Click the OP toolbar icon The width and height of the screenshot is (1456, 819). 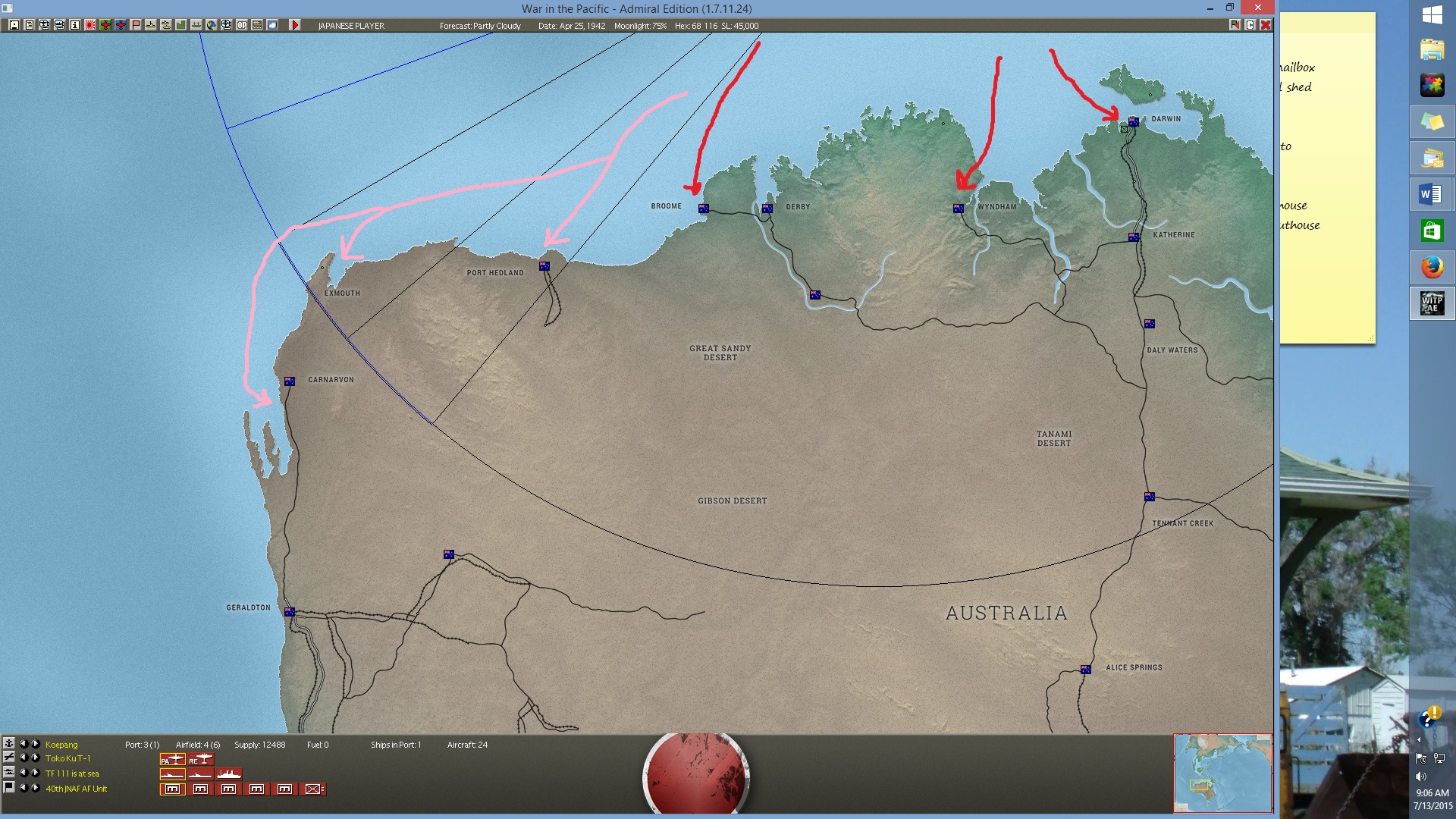(x=242, y=25)
